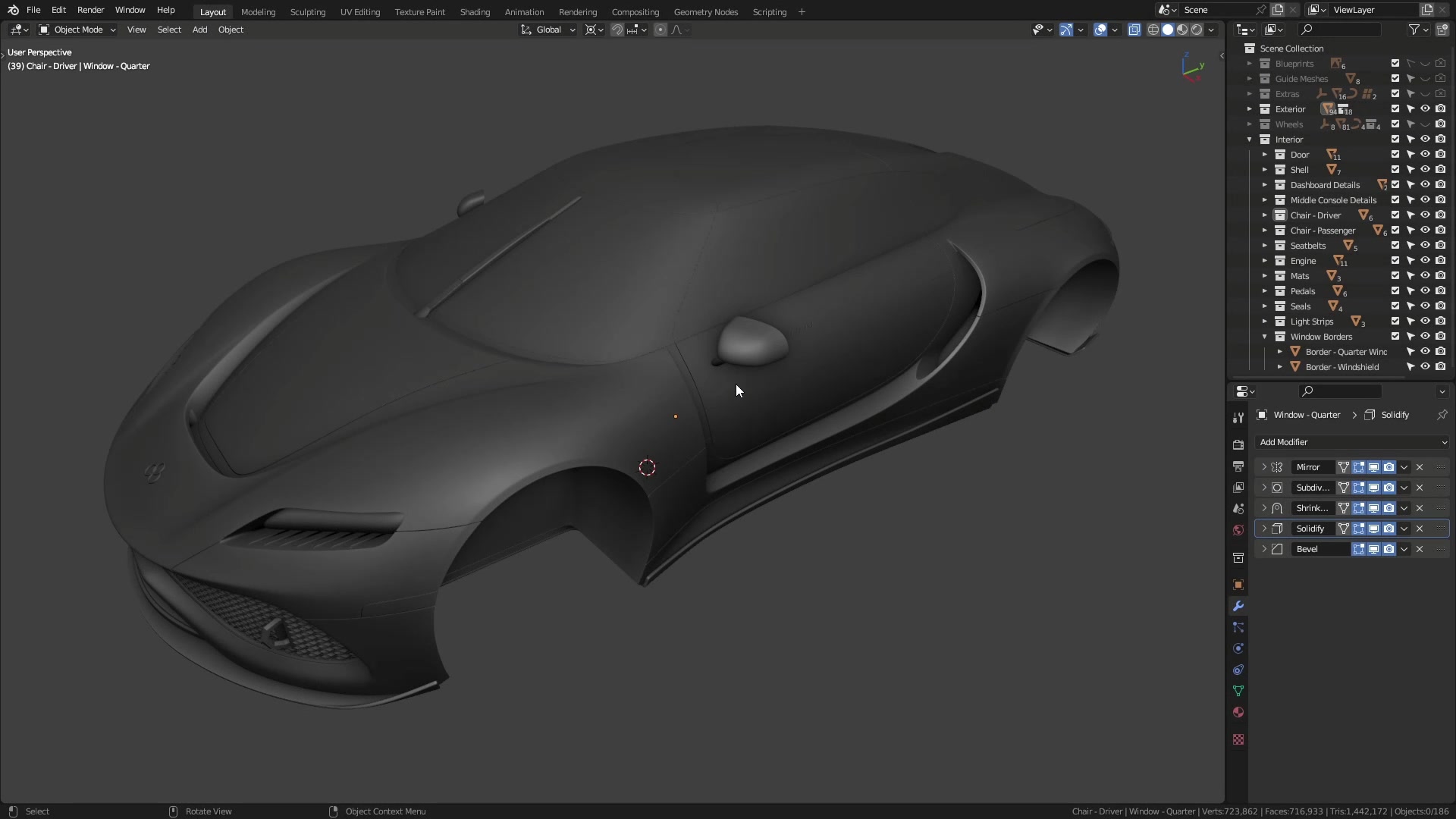
Task: Toggle Mirror modifier edit mode display
Action: 1358,467
